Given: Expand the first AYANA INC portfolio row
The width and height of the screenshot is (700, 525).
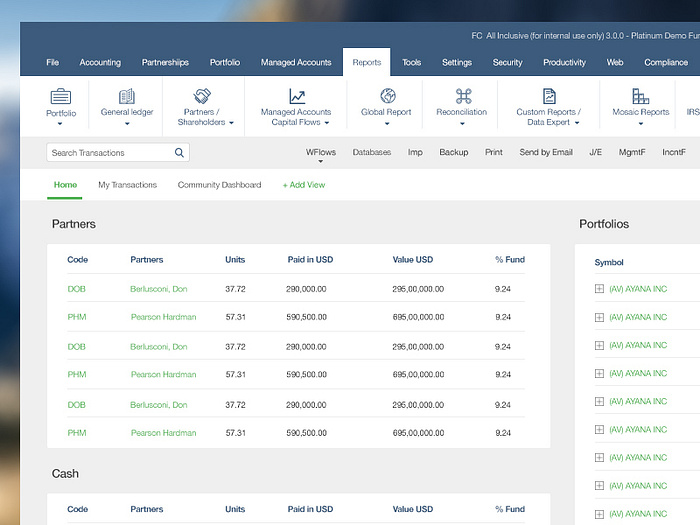Looking at the screenshot, I should (x=599, y=289).
